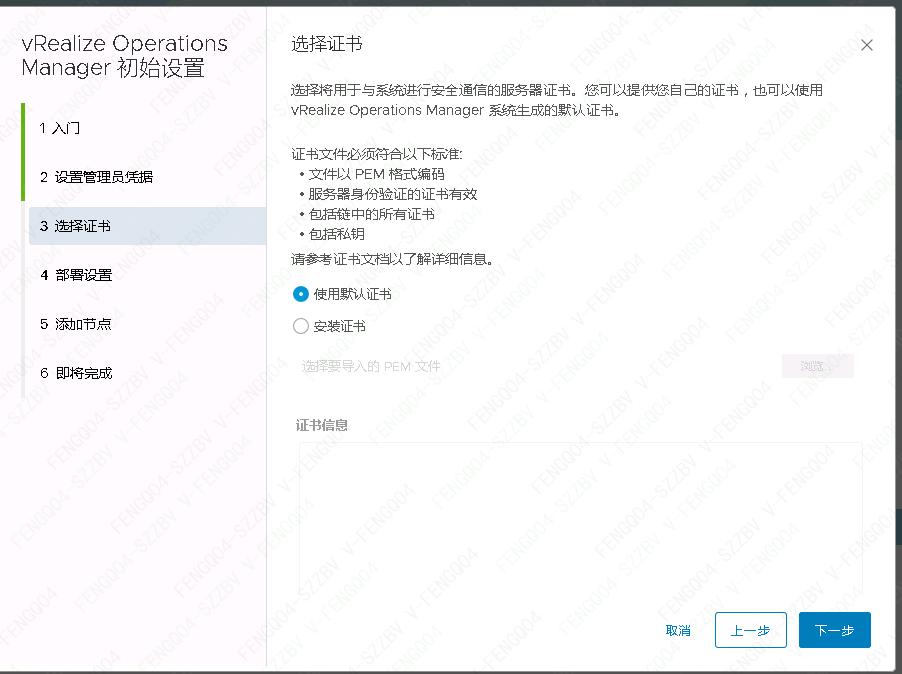Image resolution: width=902 pixels, height=674 pixels.
Task: Close the initial setup wizard dialog
Action: coord(866,45)
